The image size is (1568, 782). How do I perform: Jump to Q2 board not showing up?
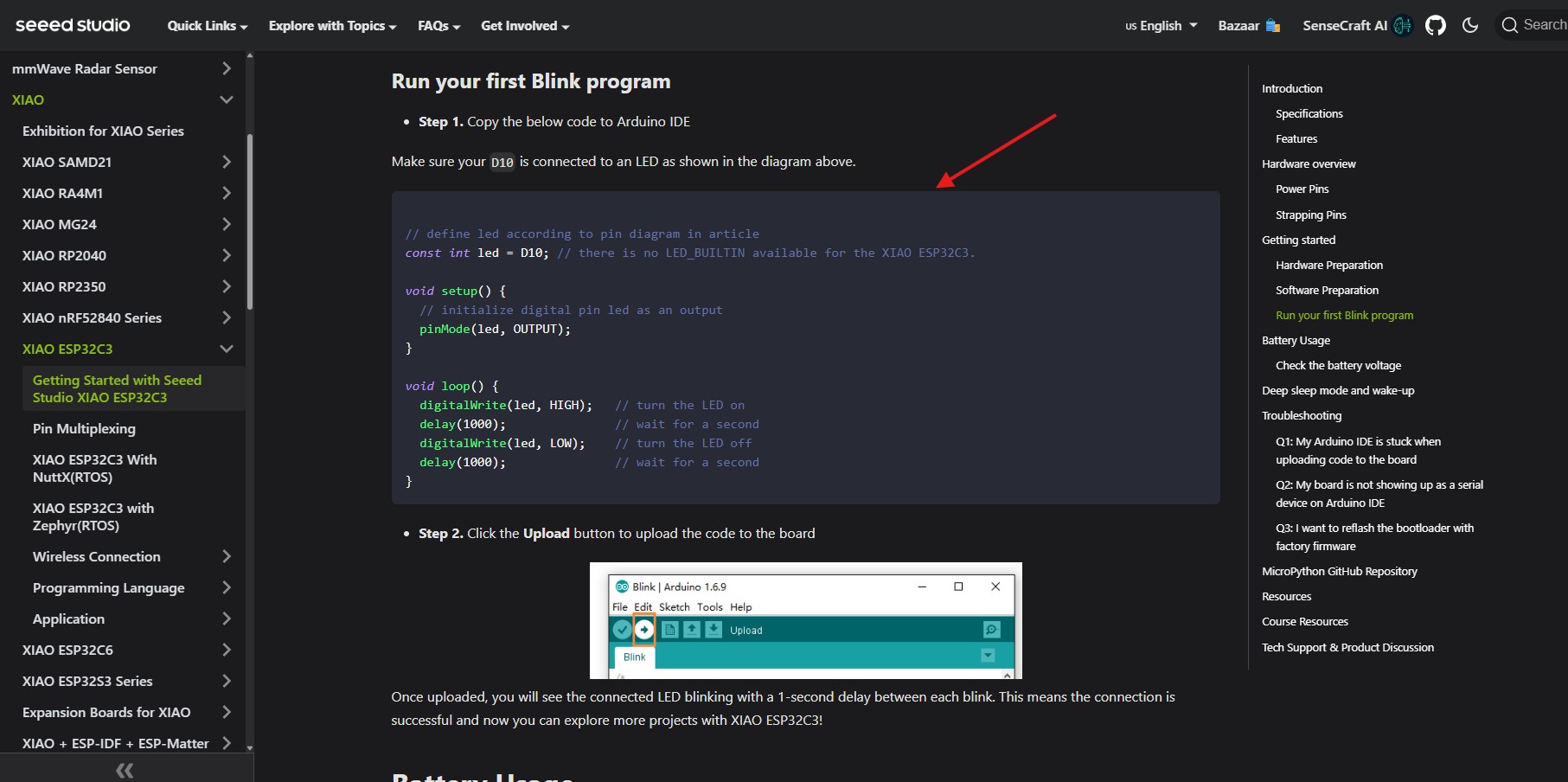coord(1379,494)
